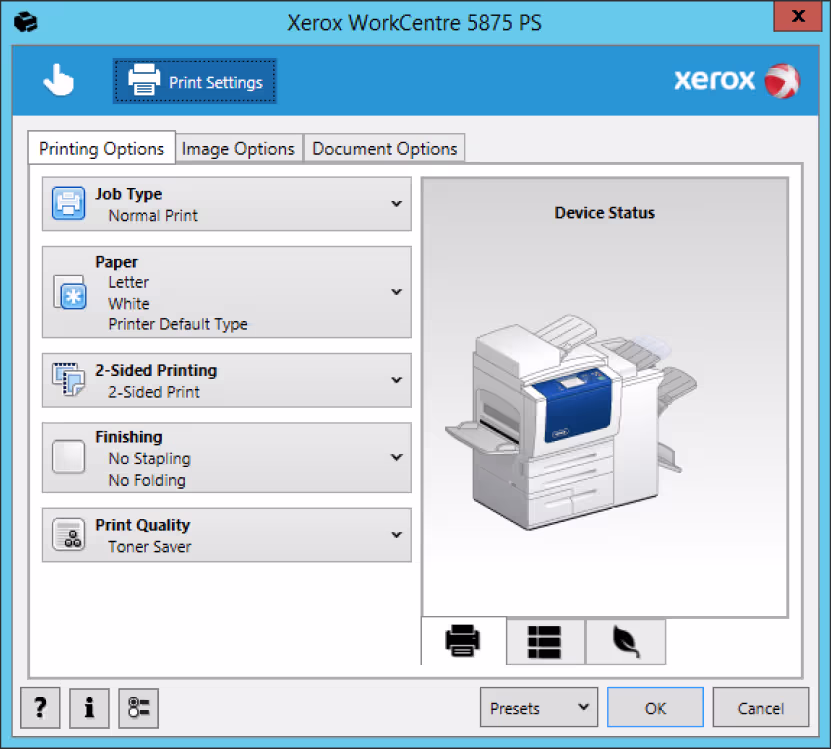The width and height of the screenshot is (831, 749).
Task: Open the Presets dropdown
Action: coord(539,708)
